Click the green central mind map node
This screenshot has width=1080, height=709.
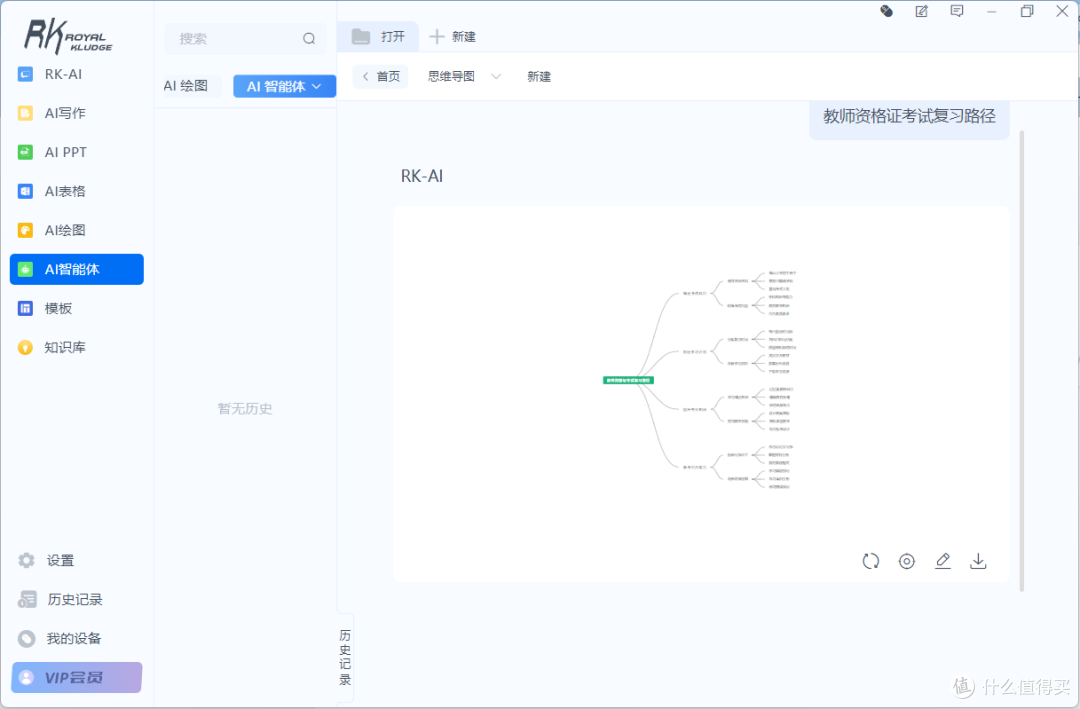pyautogui.click(x=628, y=380)
